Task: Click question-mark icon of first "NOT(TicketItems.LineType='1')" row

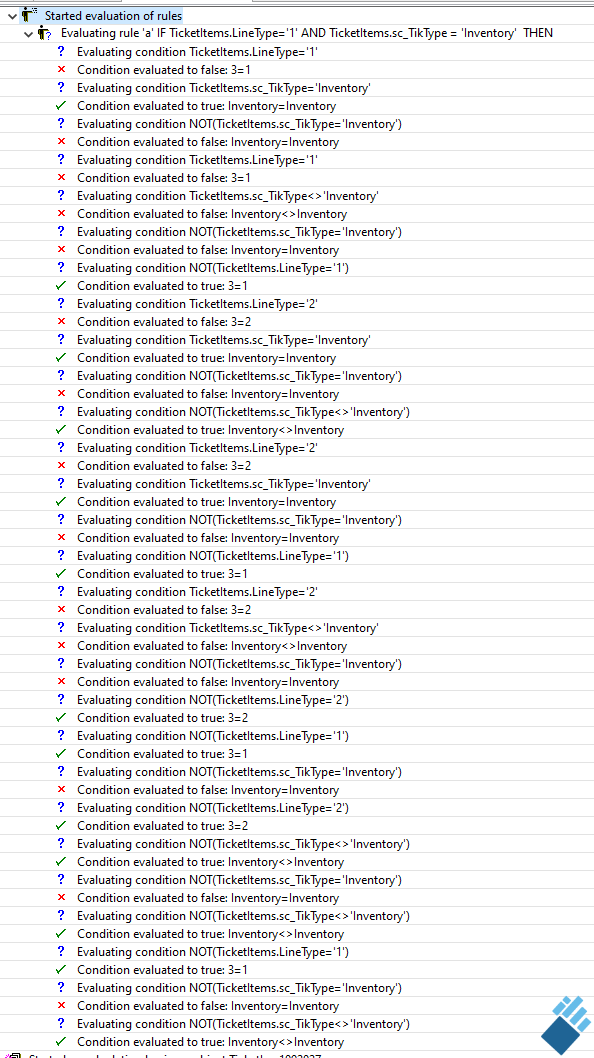Action: click(61, 268)
